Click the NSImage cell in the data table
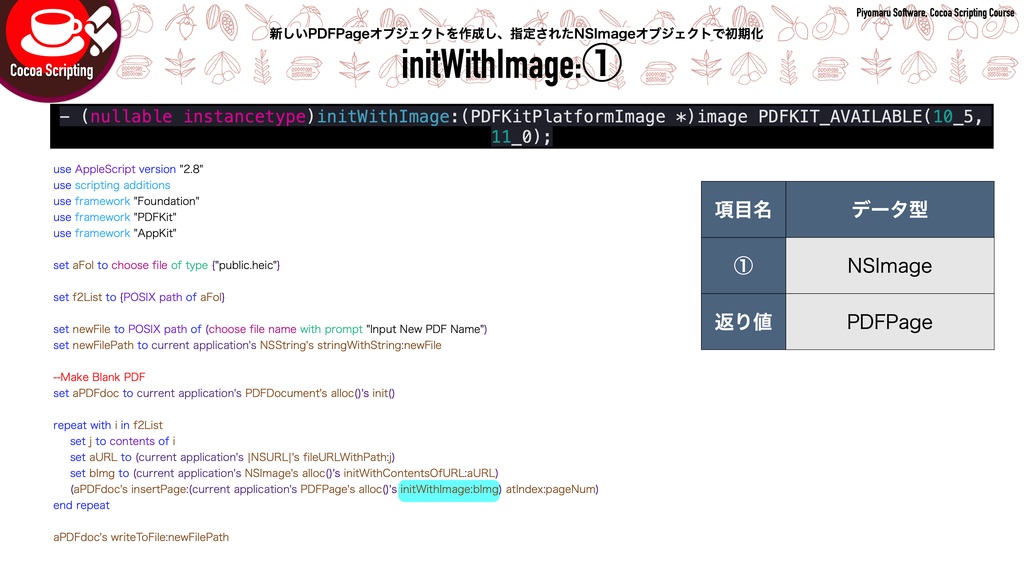 pos(889,265)
